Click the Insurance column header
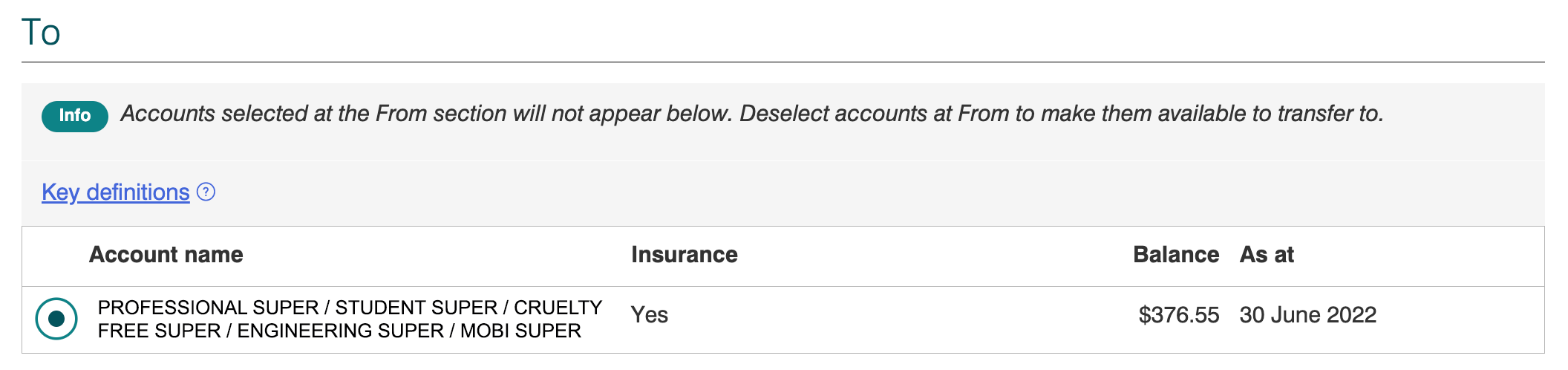This screenshot has height=370, width=1568. click(685, 255)
